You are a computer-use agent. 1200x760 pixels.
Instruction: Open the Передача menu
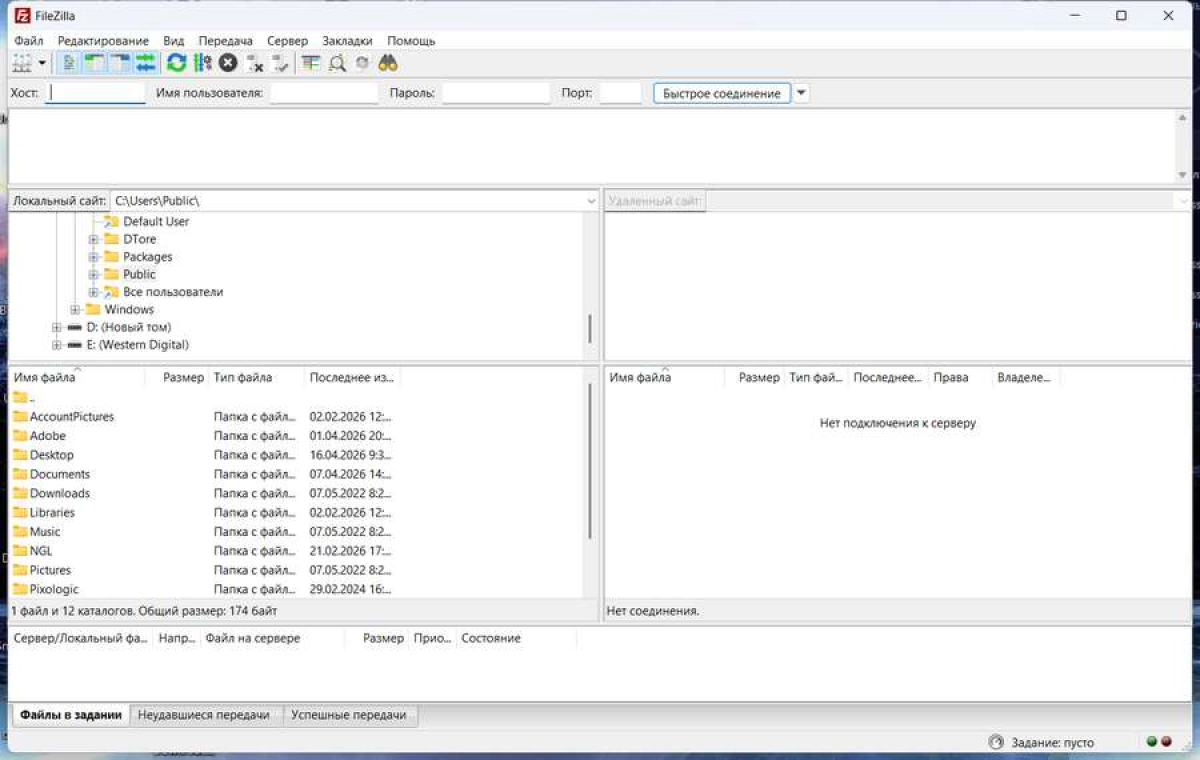coord(225,41)
